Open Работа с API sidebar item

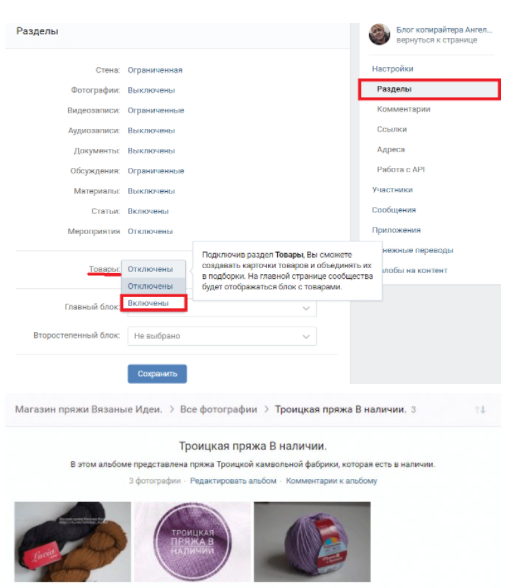(401, 170)
